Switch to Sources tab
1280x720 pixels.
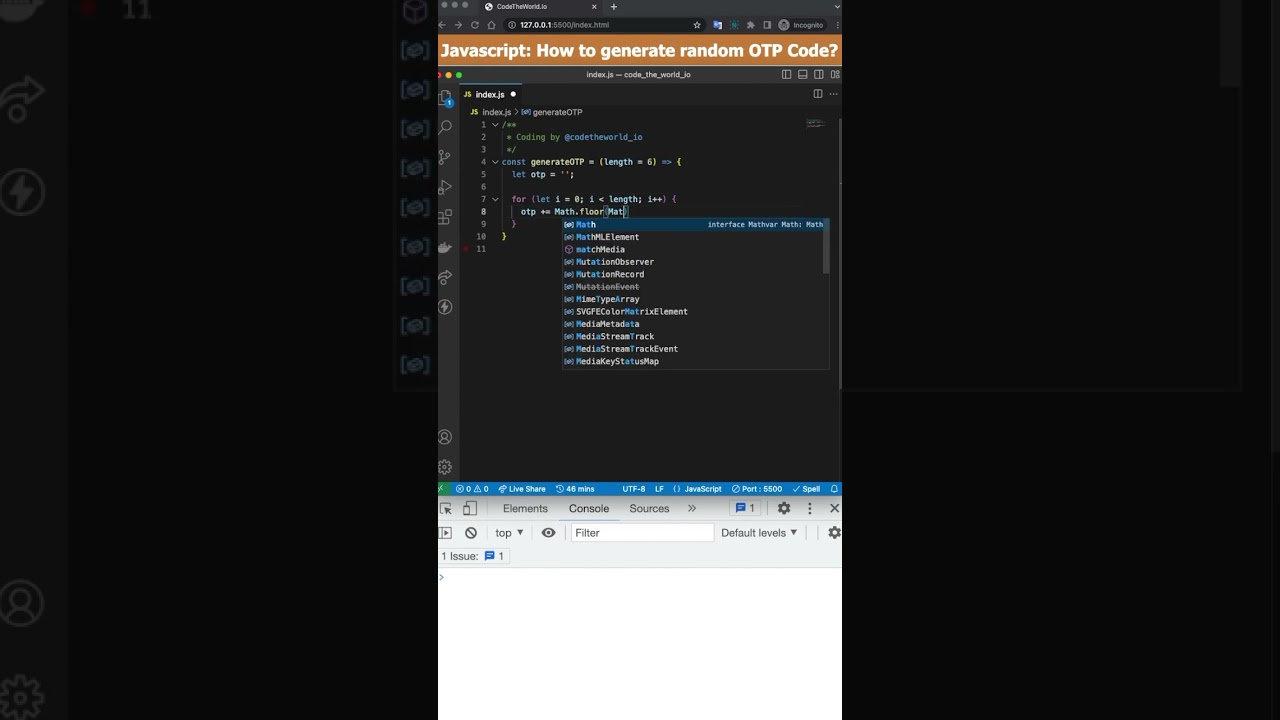[649, 508]
